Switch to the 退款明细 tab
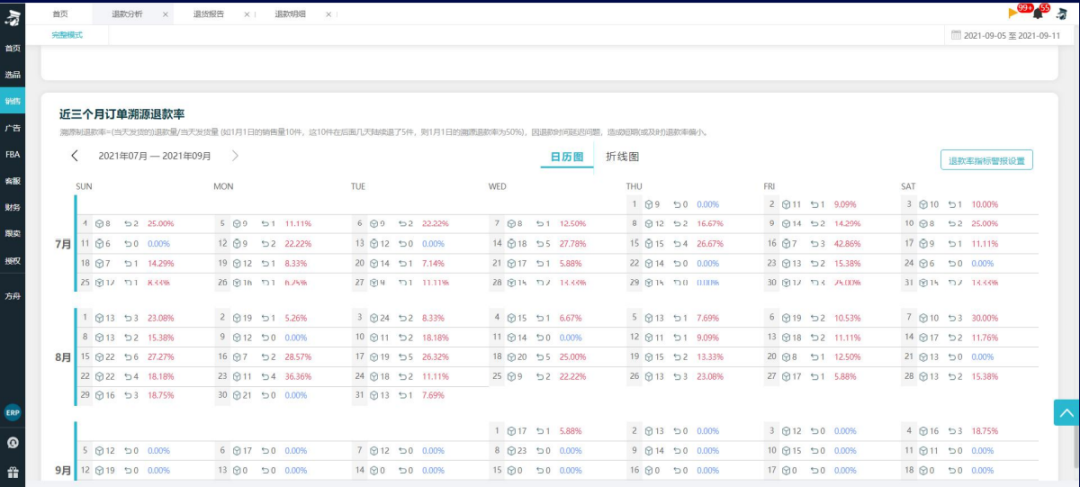This screenshot has width=1080, height=487. 290,14
